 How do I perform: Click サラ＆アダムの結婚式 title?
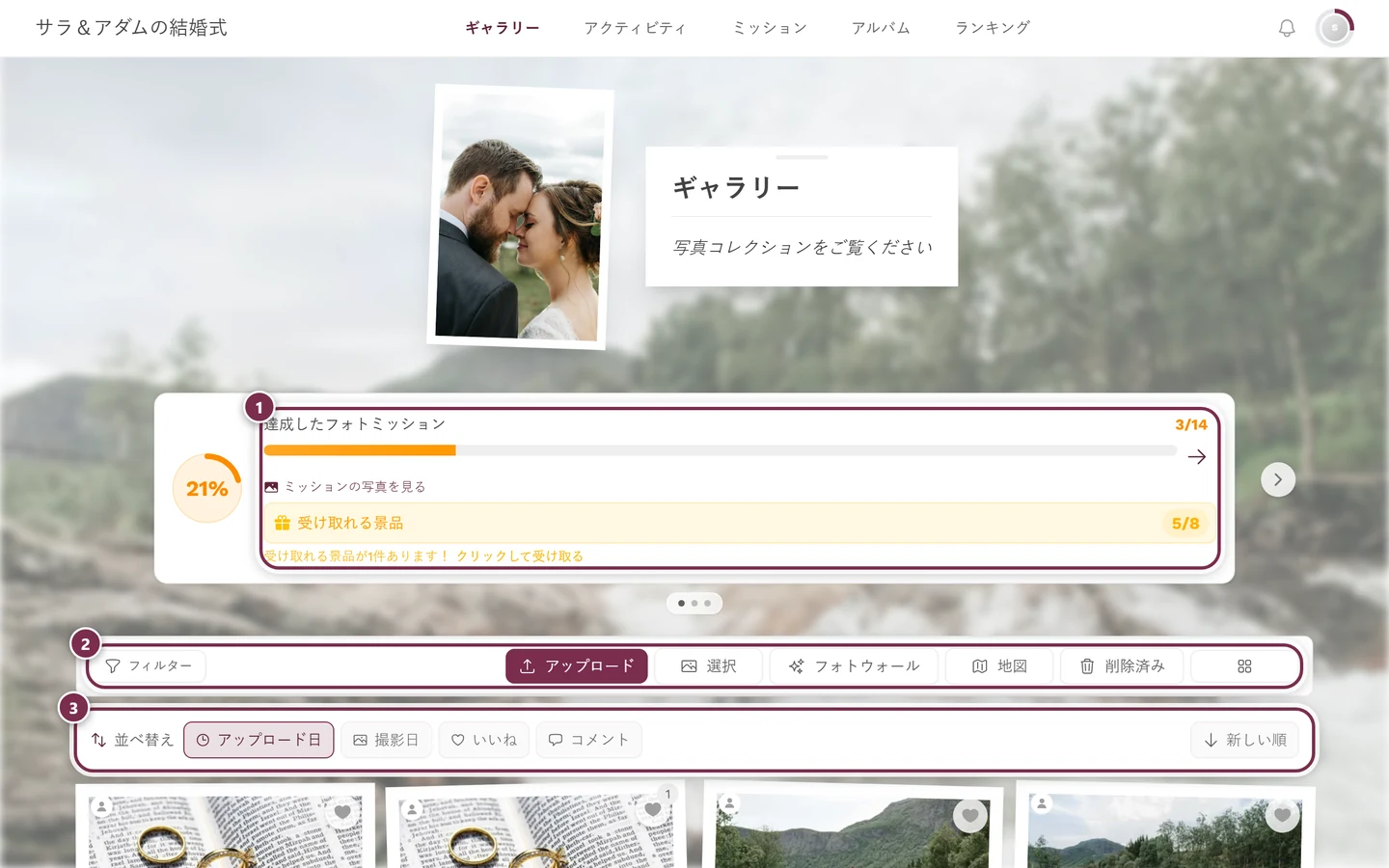coord(131,28)
